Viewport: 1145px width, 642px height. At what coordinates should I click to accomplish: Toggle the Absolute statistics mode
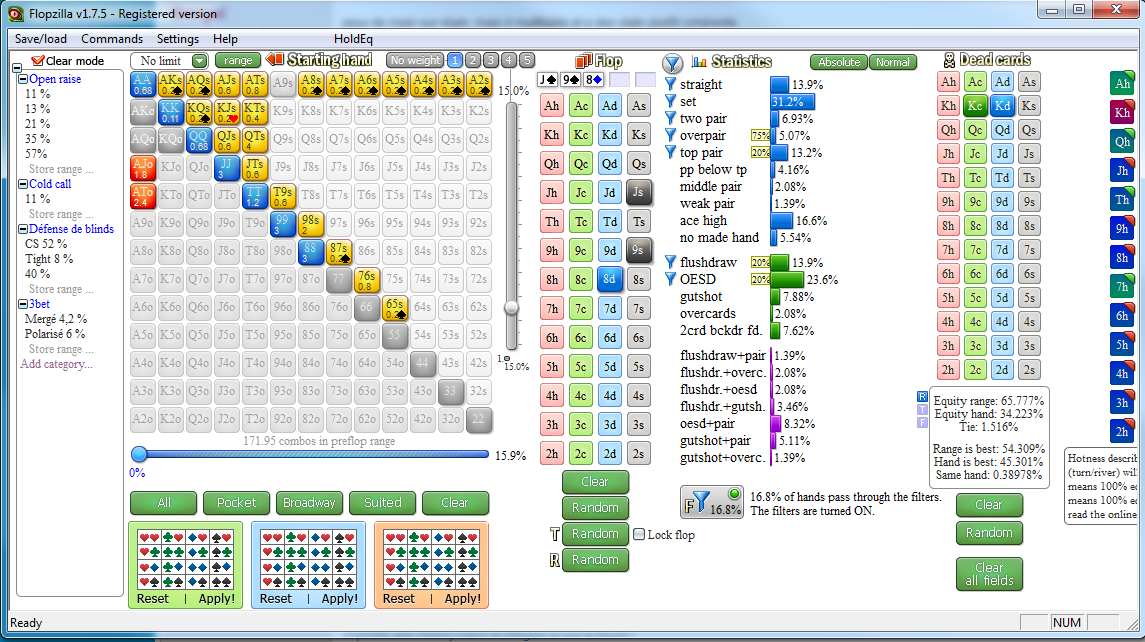[838, 62]
